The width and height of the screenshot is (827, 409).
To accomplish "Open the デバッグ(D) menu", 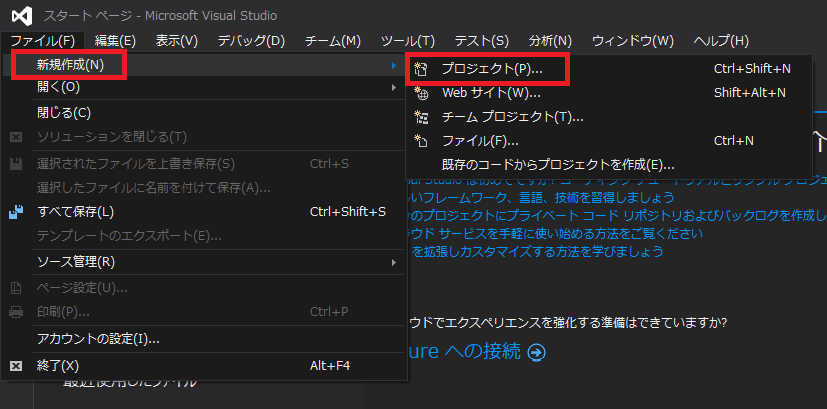I will (x=251, y=41).
